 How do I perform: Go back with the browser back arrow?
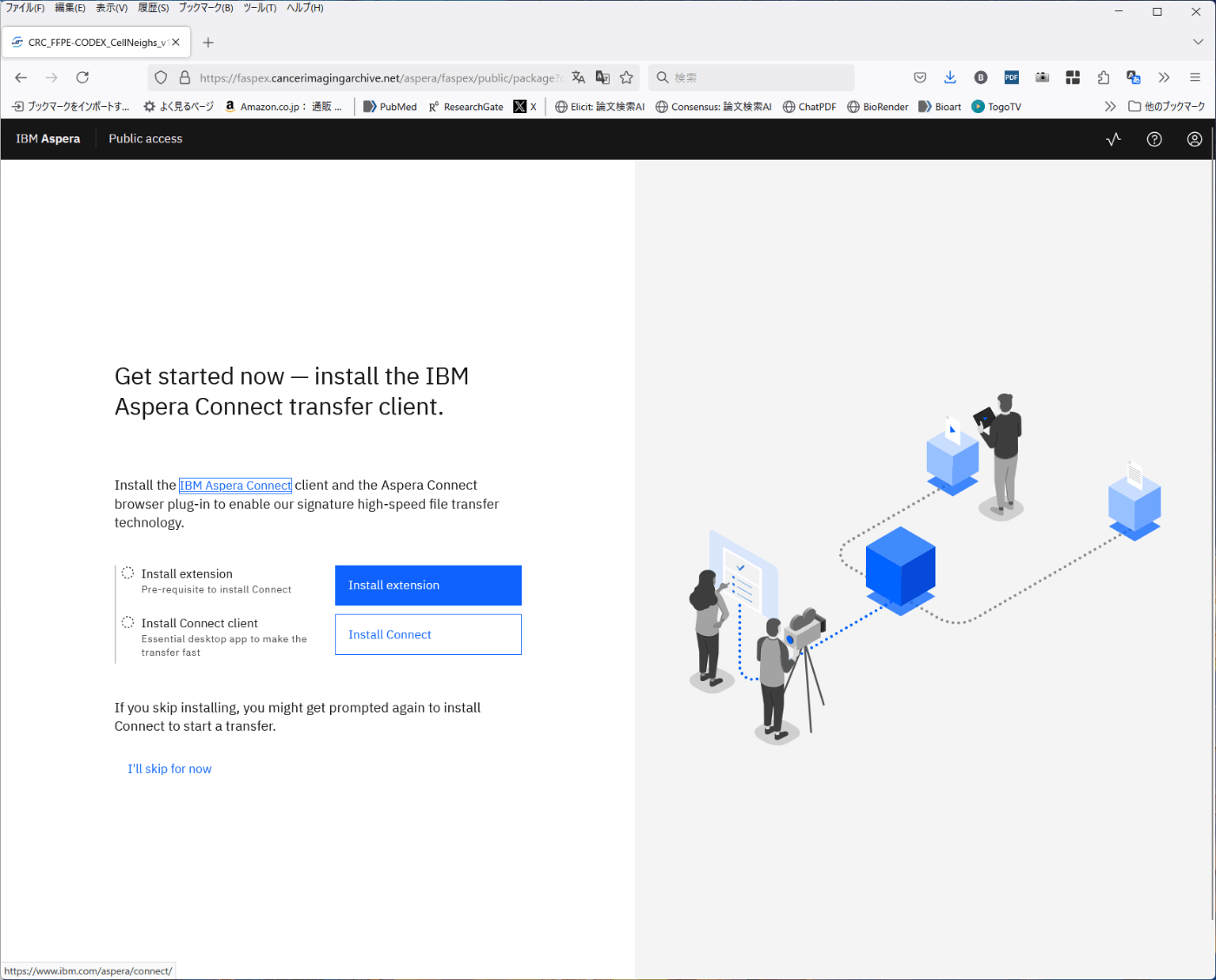point(21,77)
